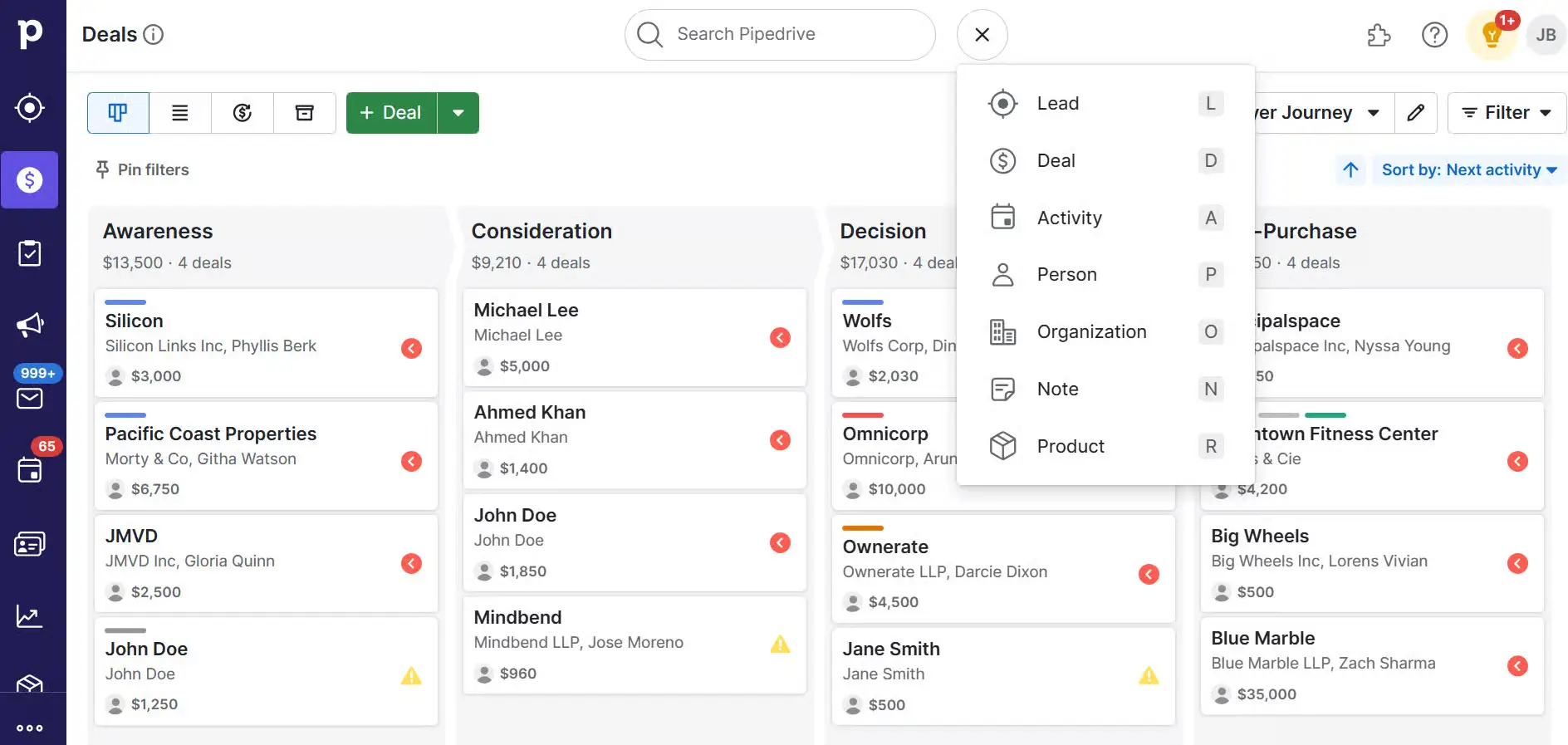1568x745 pixels.
Task: Switch to pipeline kanban view
Action: [118, 113]
